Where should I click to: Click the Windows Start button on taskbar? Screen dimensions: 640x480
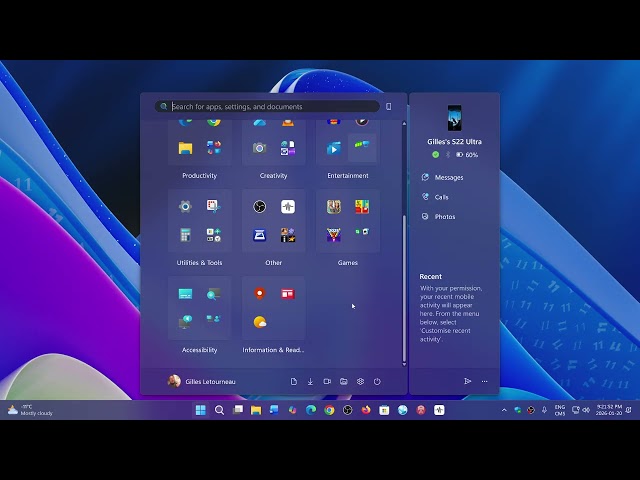[x=200, y=410]
